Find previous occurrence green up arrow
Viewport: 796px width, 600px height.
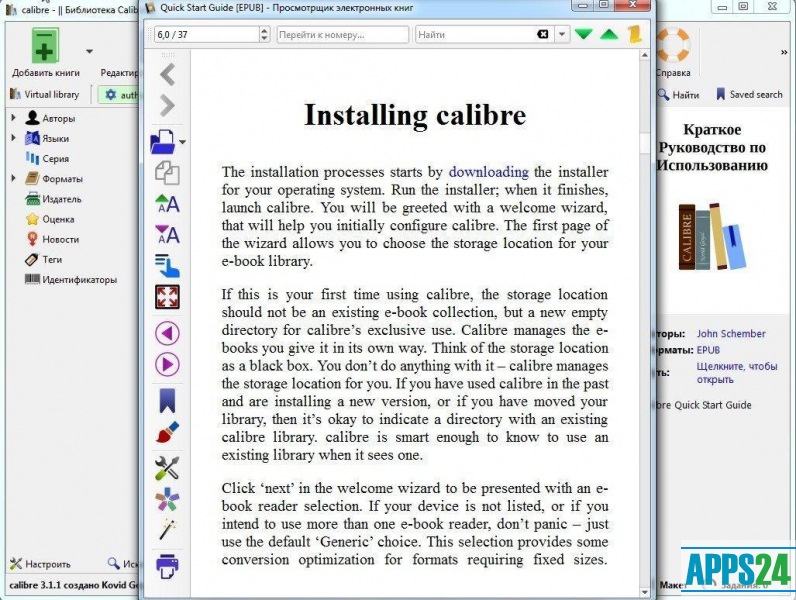click(x=609, y=35)
